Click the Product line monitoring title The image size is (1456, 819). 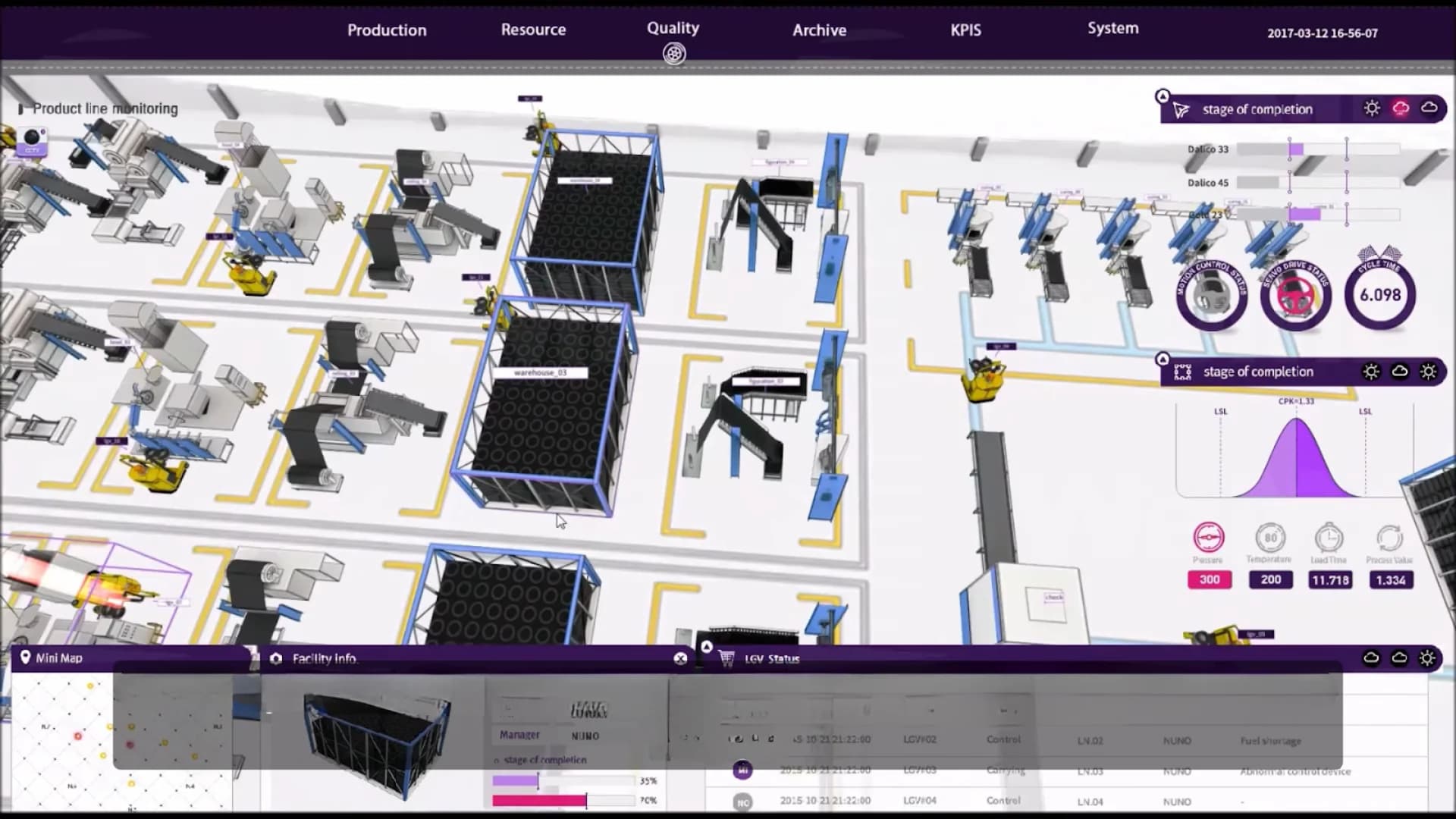coord(105,108)
